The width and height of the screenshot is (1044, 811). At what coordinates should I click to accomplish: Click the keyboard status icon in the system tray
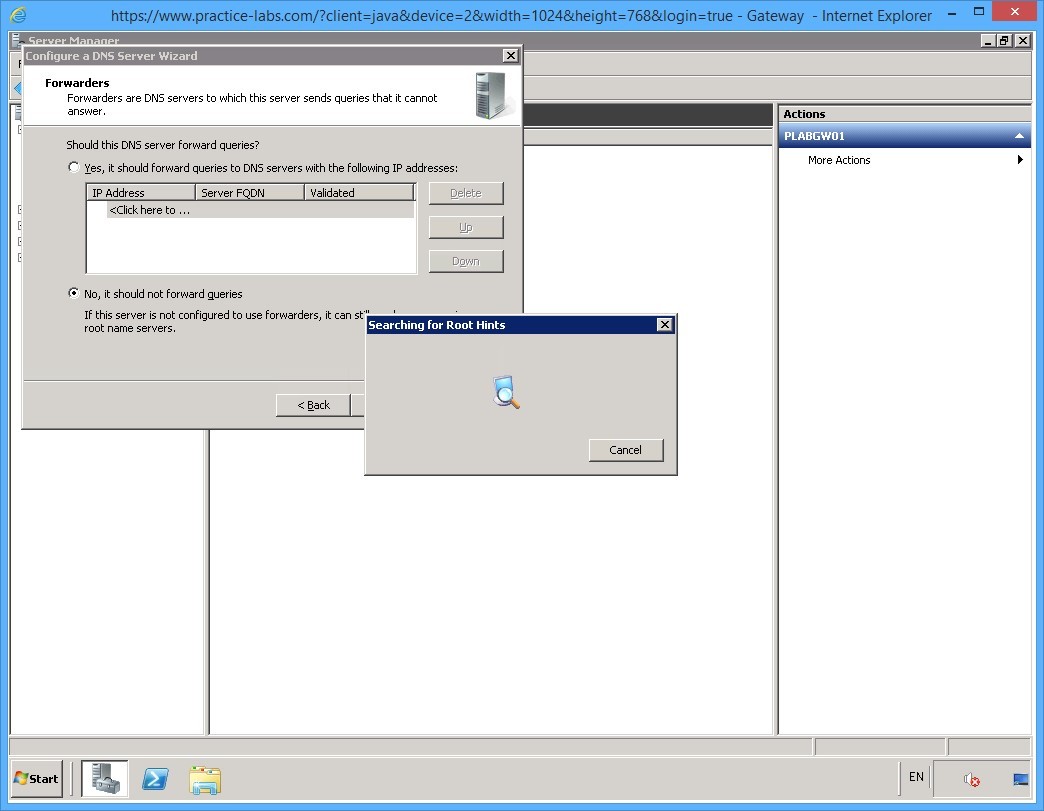coord(915,778)
